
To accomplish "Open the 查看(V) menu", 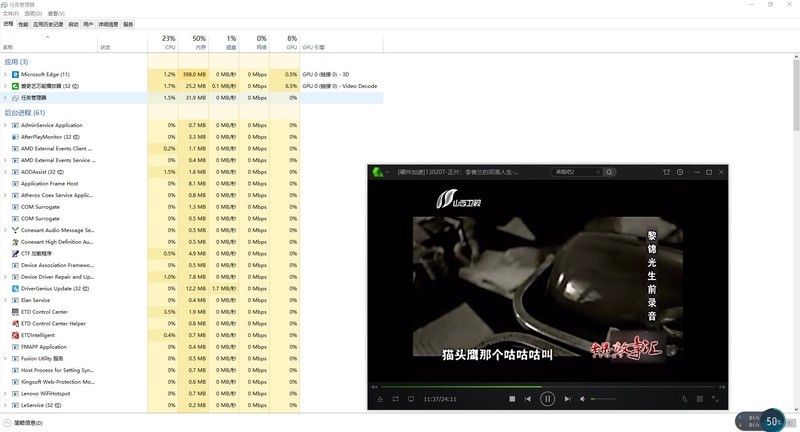I will (x=56, y=14).
